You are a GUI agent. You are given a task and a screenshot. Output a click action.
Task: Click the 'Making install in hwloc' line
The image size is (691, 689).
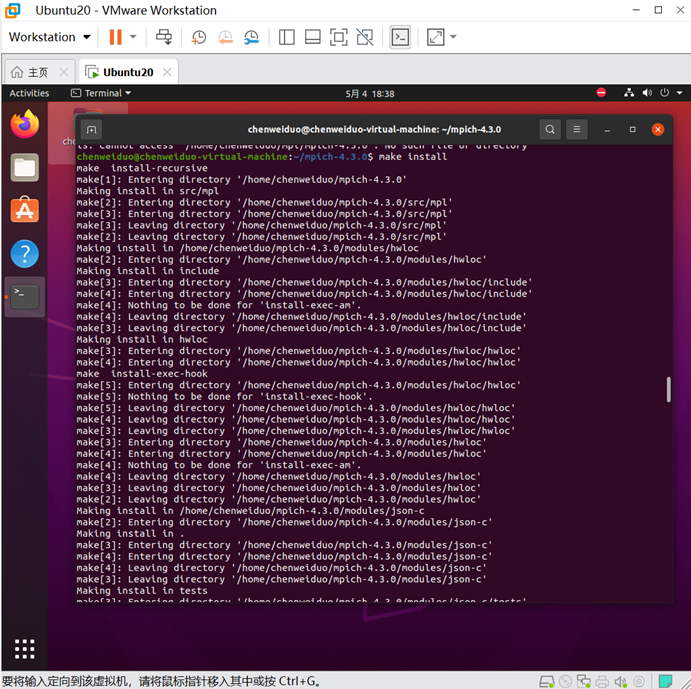[142, 339]
